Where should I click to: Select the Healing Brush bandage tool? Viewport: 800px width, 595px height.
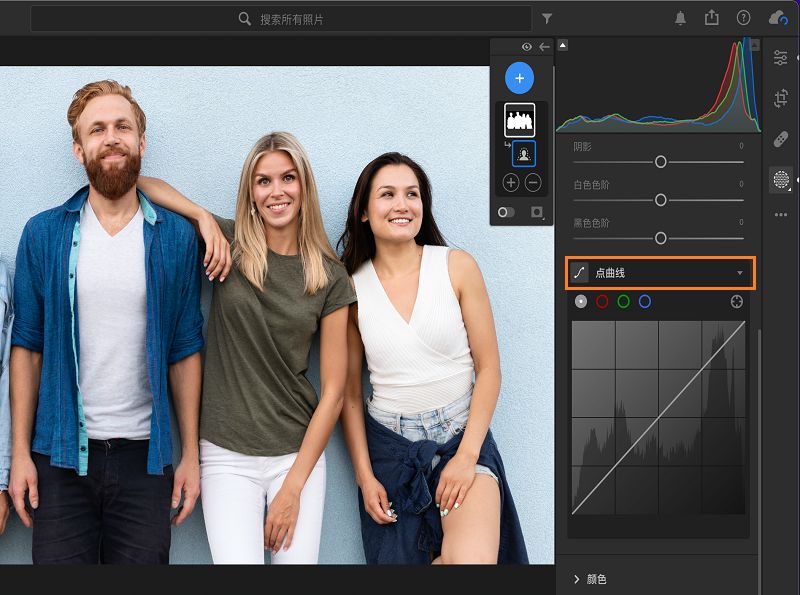tap(781, 139)
